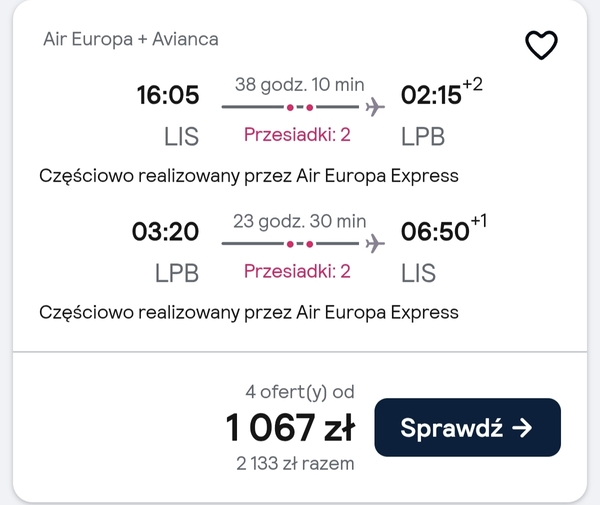Viewport: 600px width, 505px height.
Task: Select the 03:20 return departure time
Action: click(x=165, y=231)
